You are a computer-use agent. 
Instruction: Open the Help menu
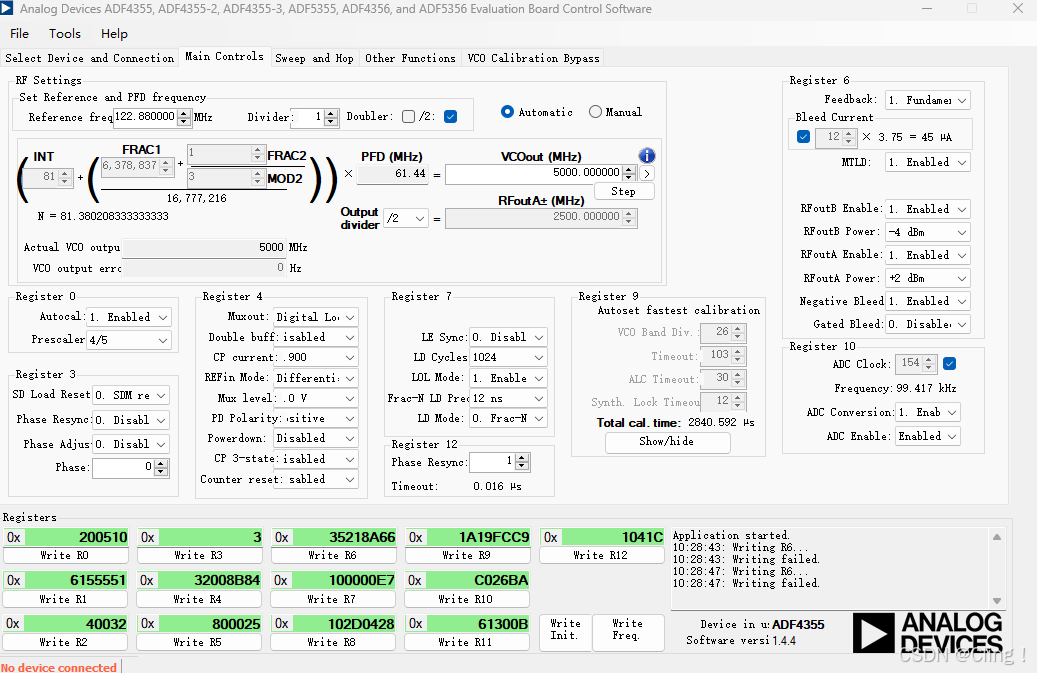click(x=114, y=34)
